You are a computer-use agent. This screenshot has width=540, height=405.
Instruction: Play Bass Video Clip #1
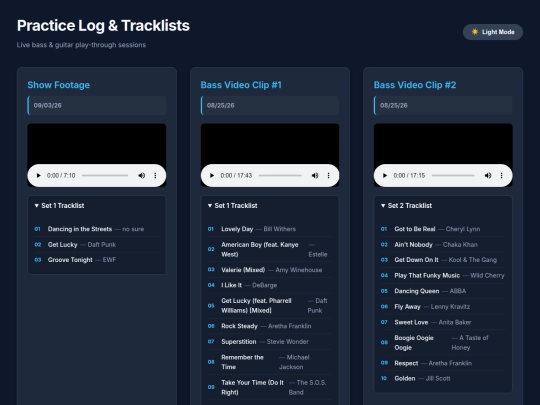212,176
